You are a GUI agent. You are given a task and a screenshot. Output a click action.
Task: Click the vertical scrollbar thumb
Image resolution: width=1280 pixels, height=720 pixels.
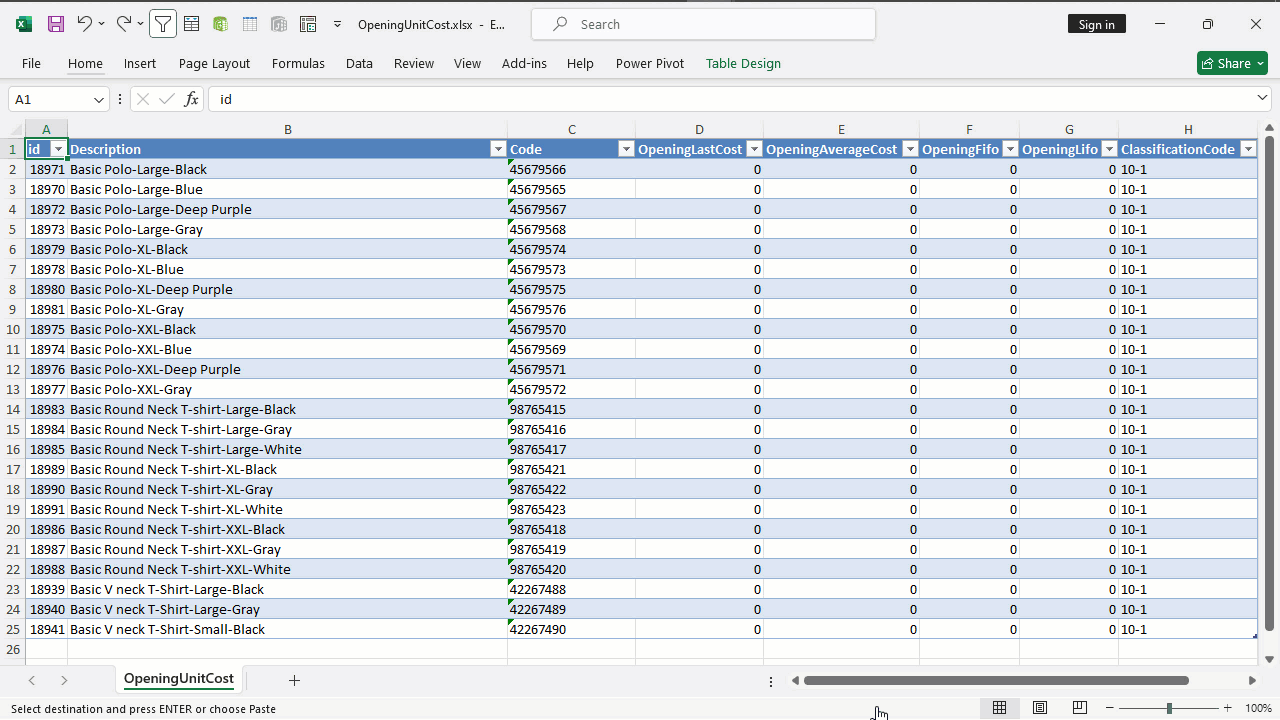[x=1270, y=383]
